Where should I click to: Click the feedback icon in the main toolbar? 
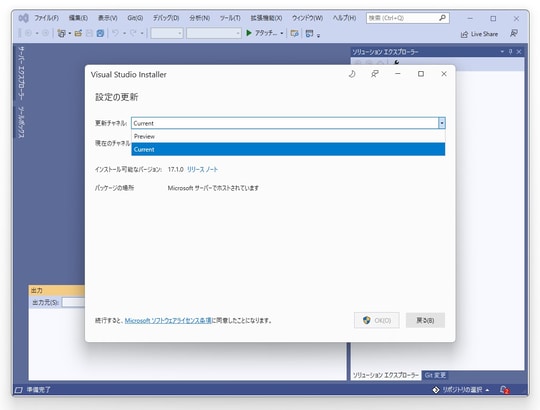514,33
